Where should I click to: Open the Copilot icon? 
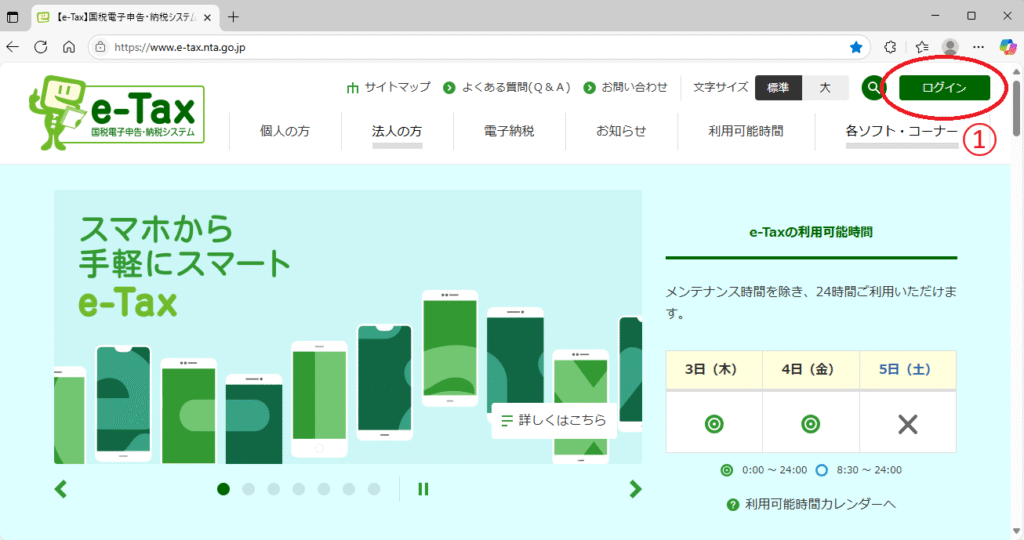click(x=1008, y=47)
